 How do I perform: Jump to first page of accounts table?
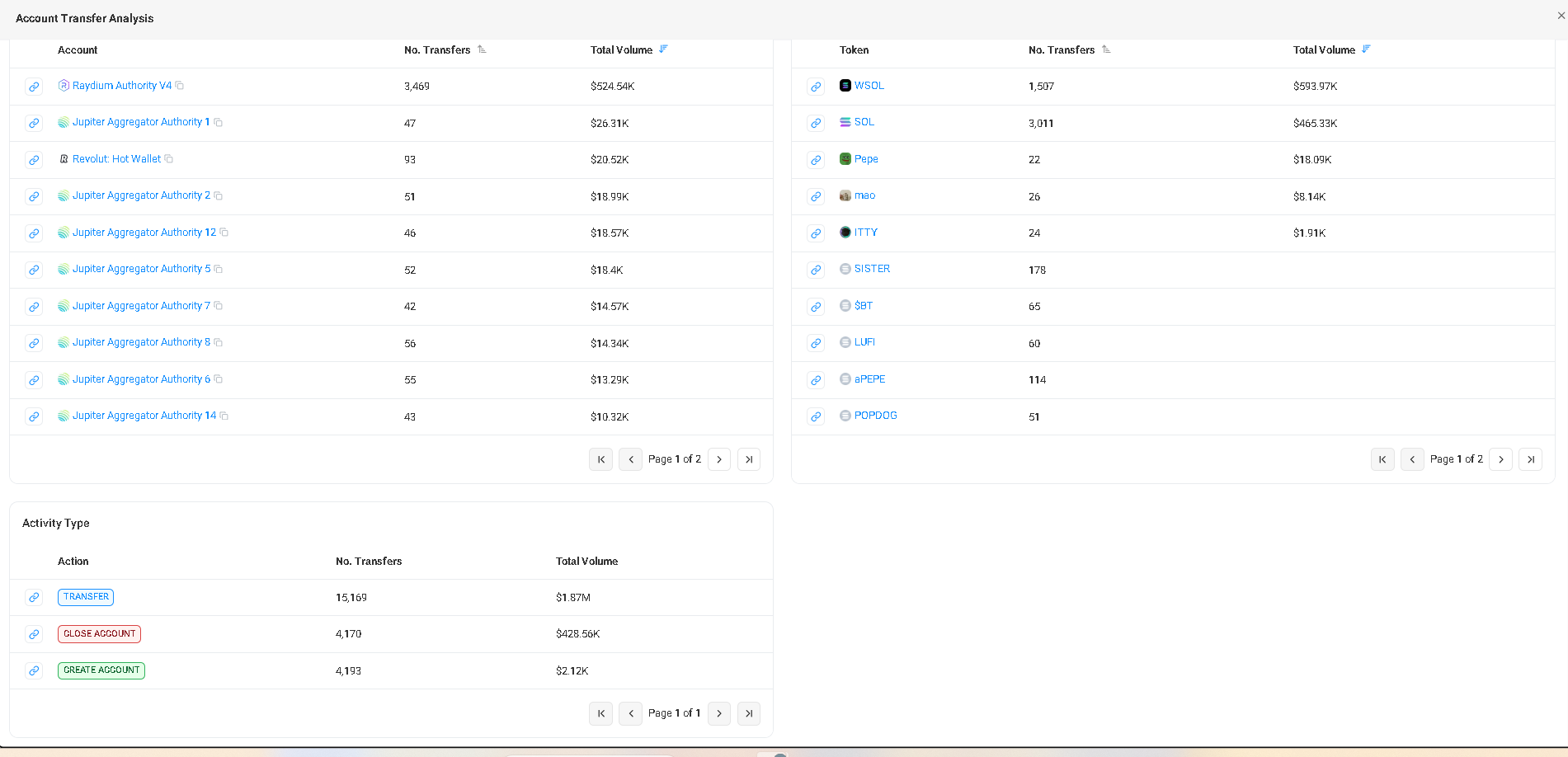point(601,459)
